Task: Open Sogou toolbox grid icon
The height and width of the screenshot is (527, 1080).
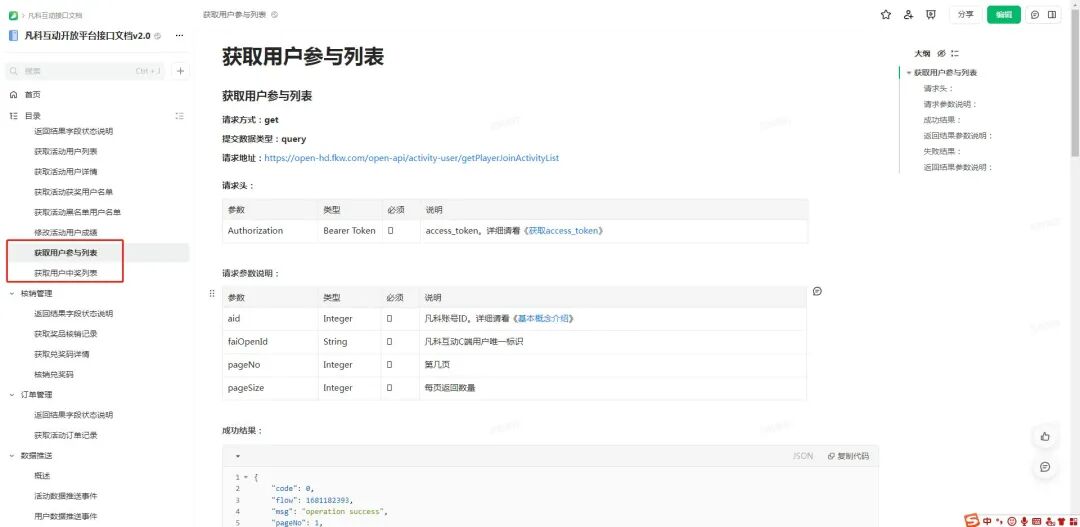Action: tap(1074, 521)
